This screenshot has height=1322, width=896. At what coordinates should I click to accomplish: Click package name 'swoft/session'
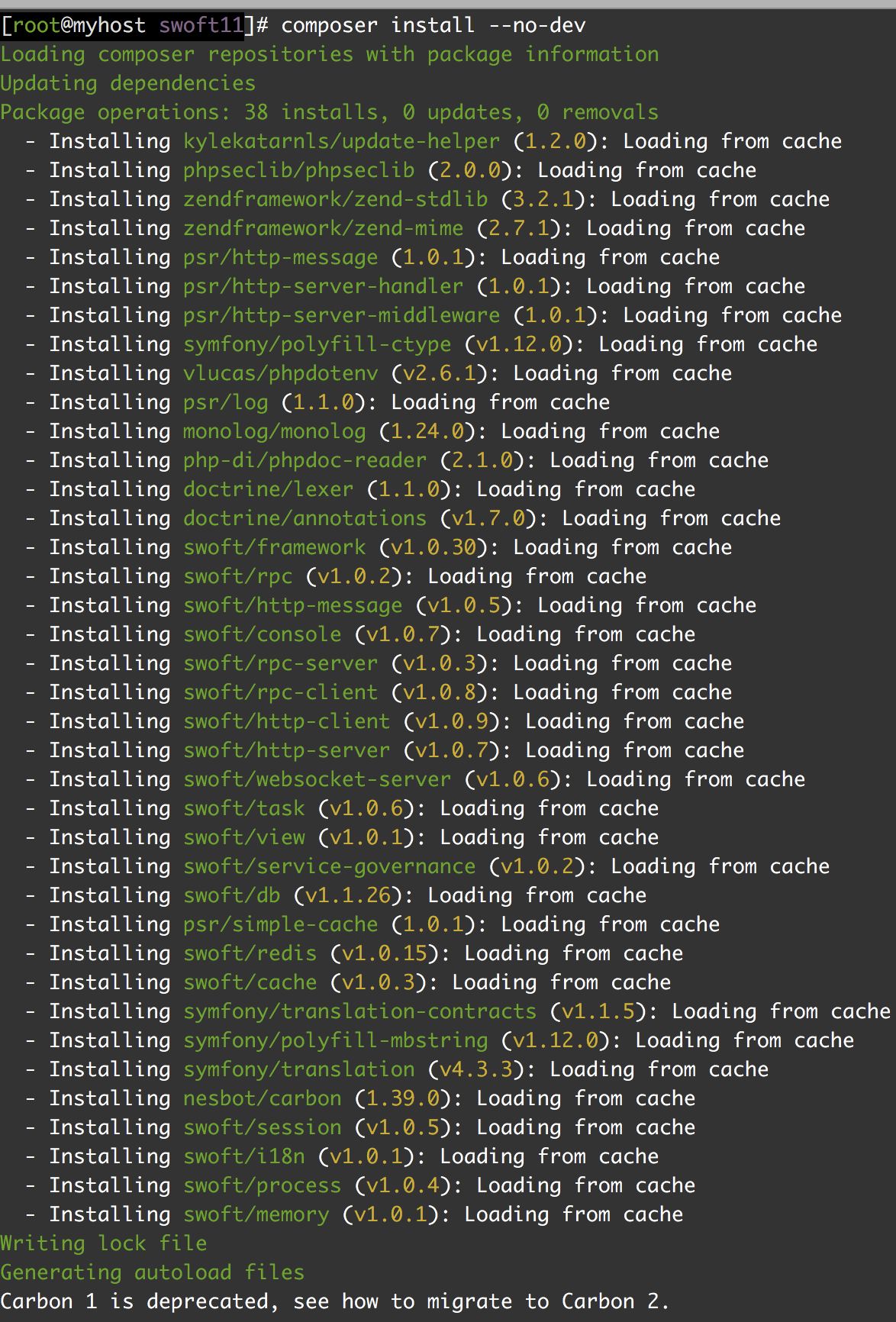[263, 1128]
